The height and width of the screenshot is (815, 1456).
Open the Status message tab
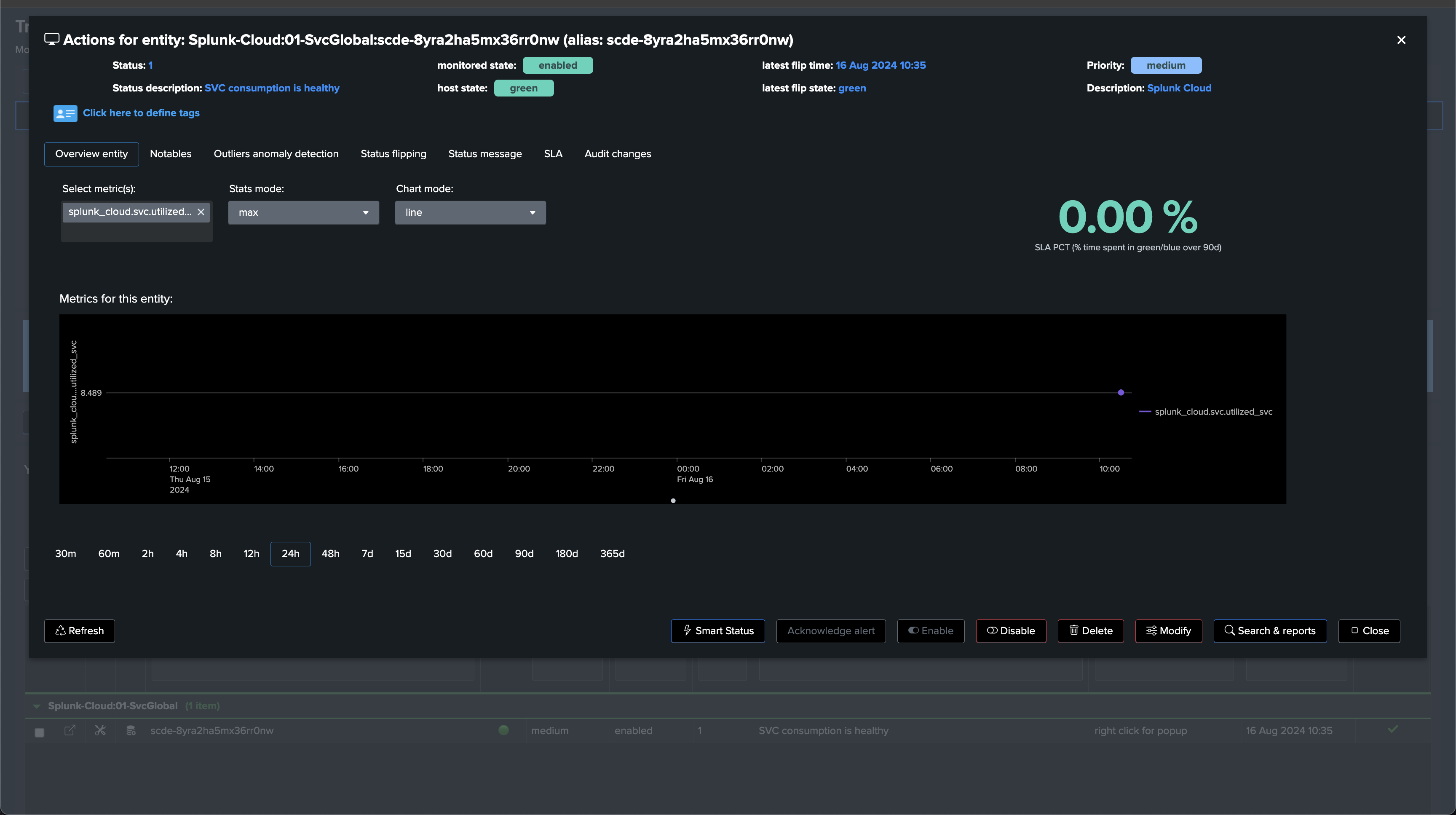pyautogui.click(x=485, y=154)
